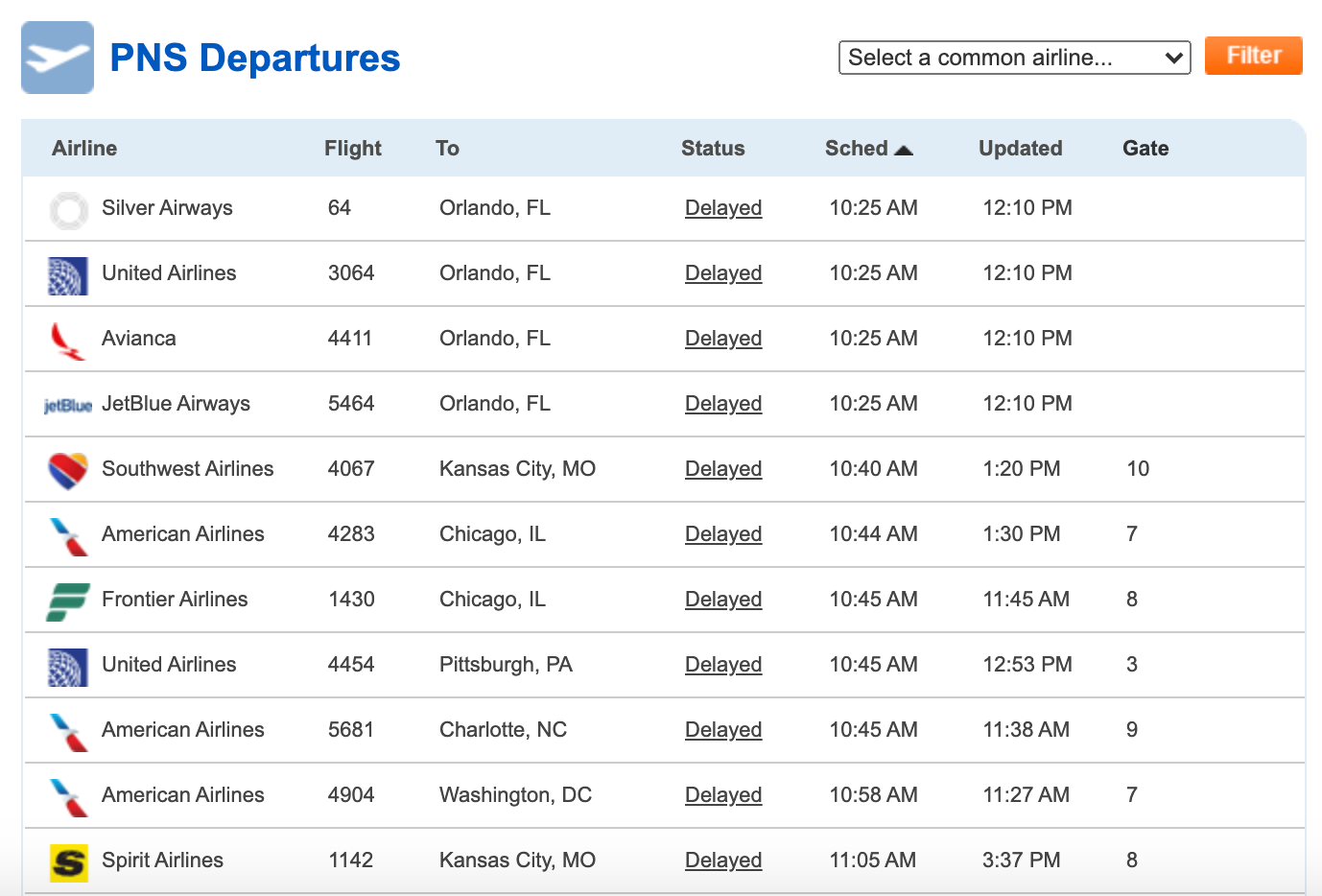Image resolution: width=1322 pixels, height=896 pixels.
Task: Sort by the Updated column header
Action: [x=1021, y=149]
